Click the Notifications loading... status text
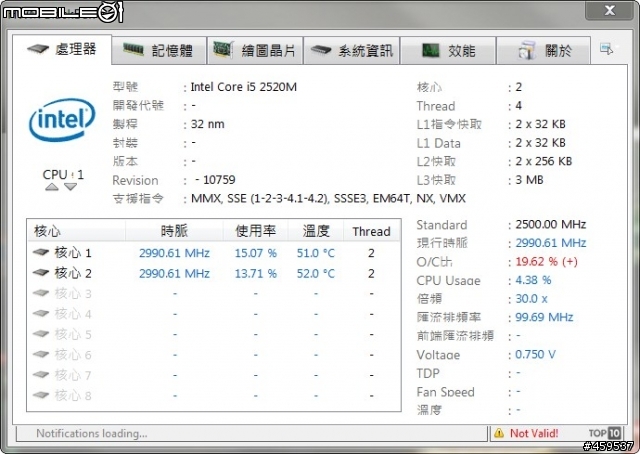 point(92,433)
